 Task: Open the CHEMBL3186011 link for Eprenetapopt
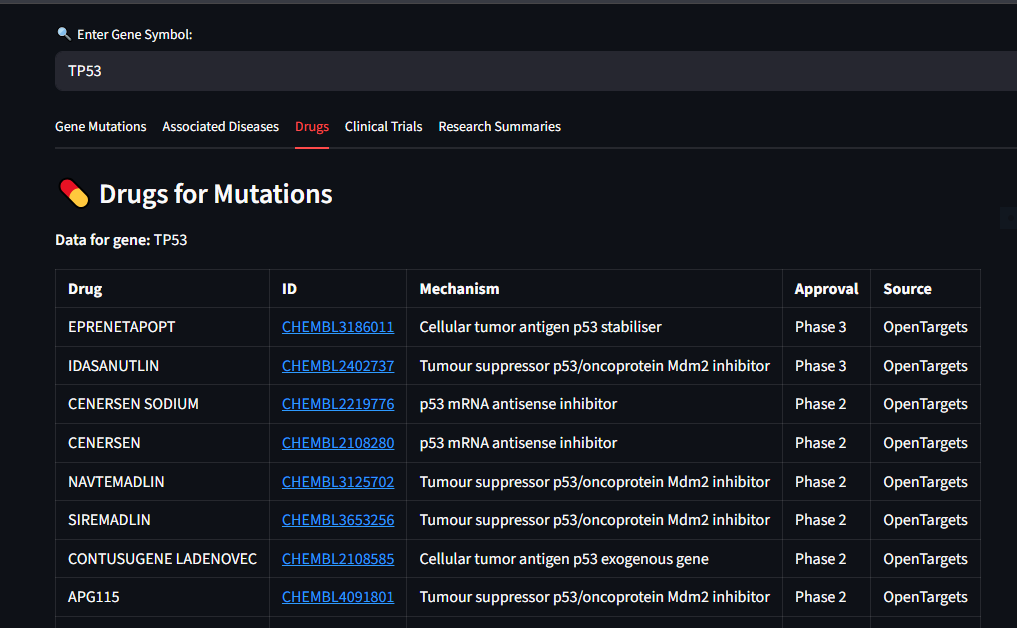point(338,327)
